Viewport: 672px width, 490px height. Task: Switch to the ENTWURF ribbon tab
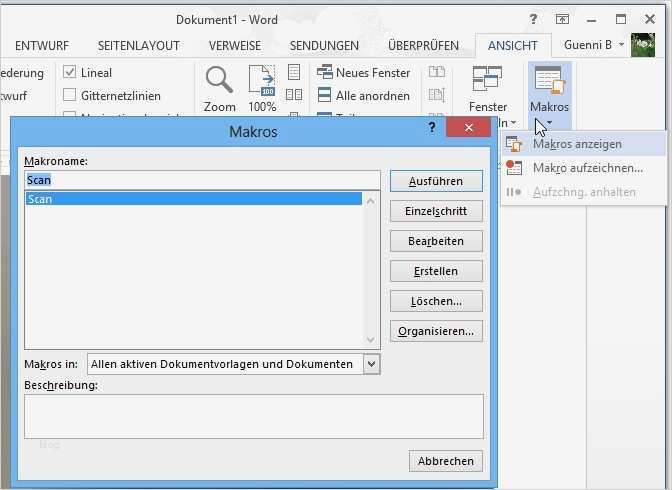tap(42, 45)
